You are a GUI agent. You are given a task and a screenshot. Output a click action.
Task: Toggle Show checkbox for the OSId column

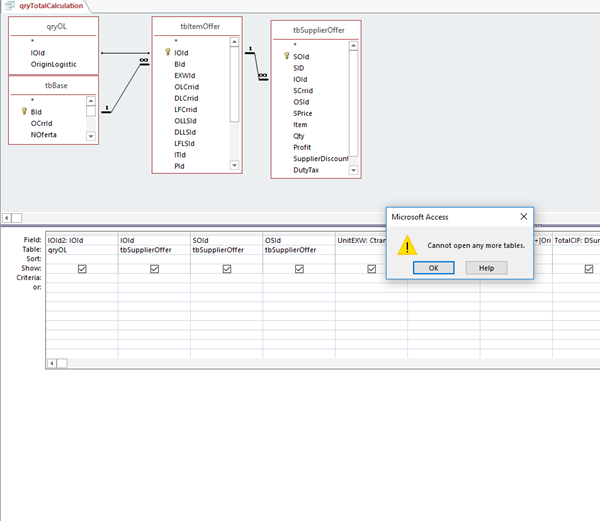pos(299,269)
